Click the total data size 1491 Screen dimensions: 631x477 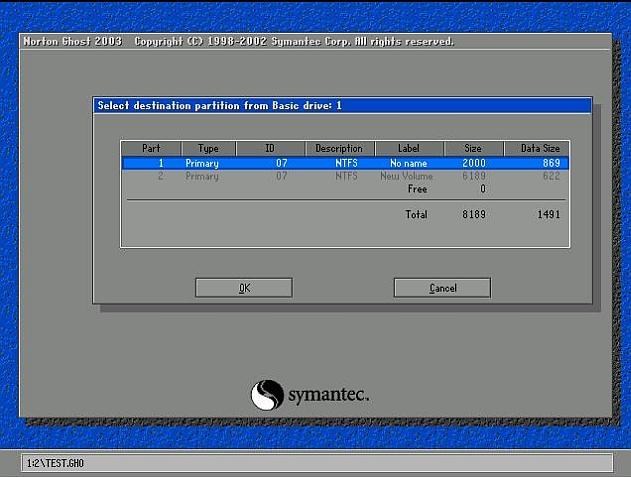click(x=549, y=214)
